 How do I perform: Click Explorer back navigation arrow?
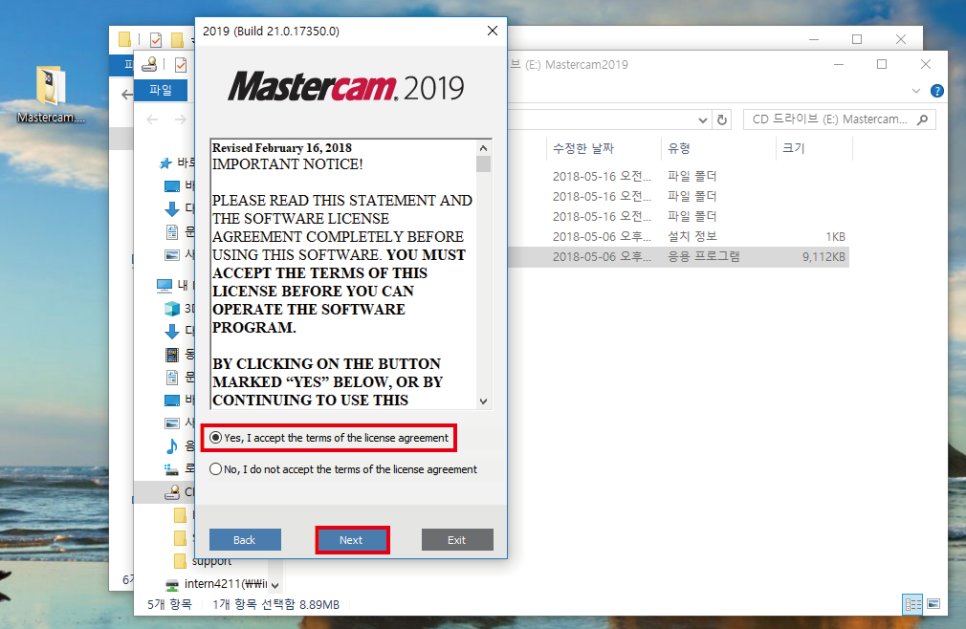click(x=152, y=120)
